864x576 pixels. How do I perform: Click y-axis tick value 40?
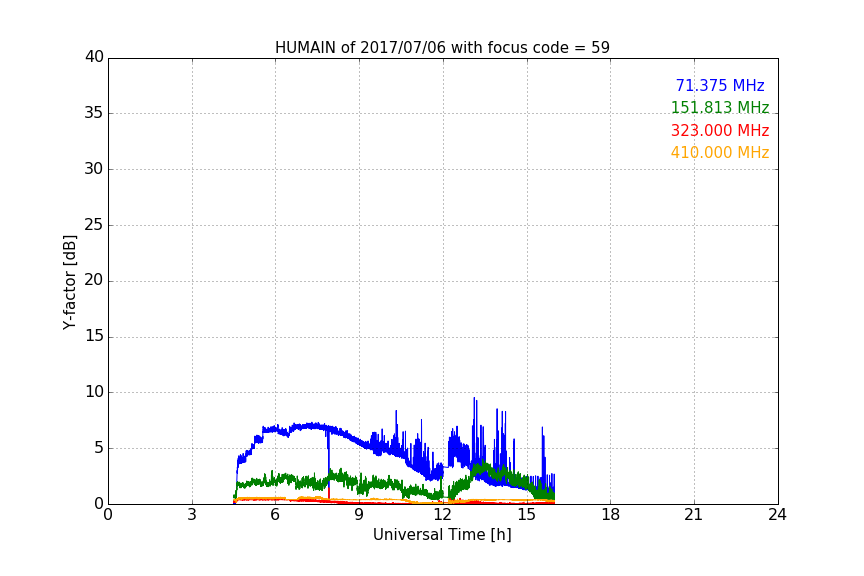pyautogui.click(x=94, y=57)
